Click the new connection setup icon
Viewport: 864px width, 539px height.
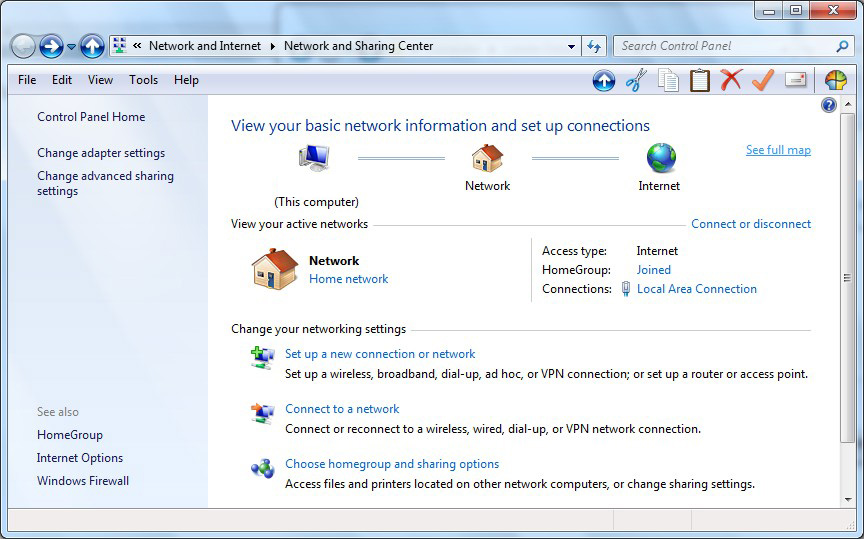[262, 358]
